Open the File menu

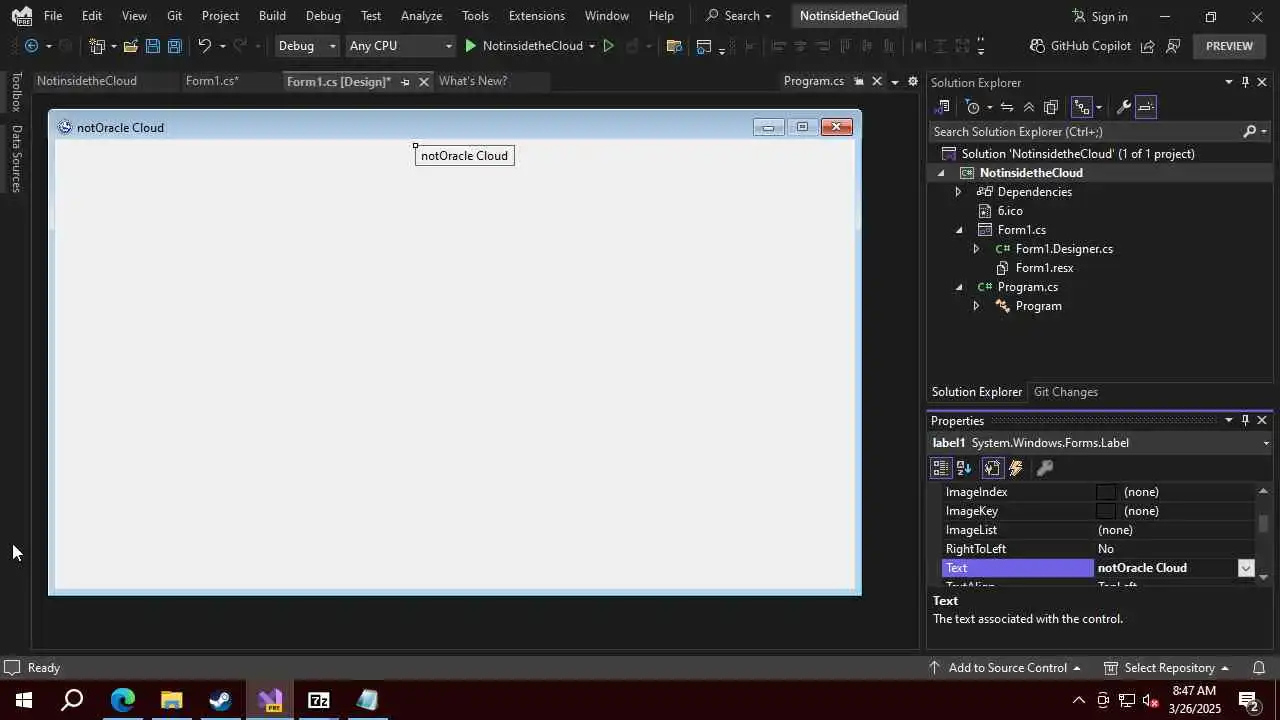pyautogui.click(x=53, y=16)
